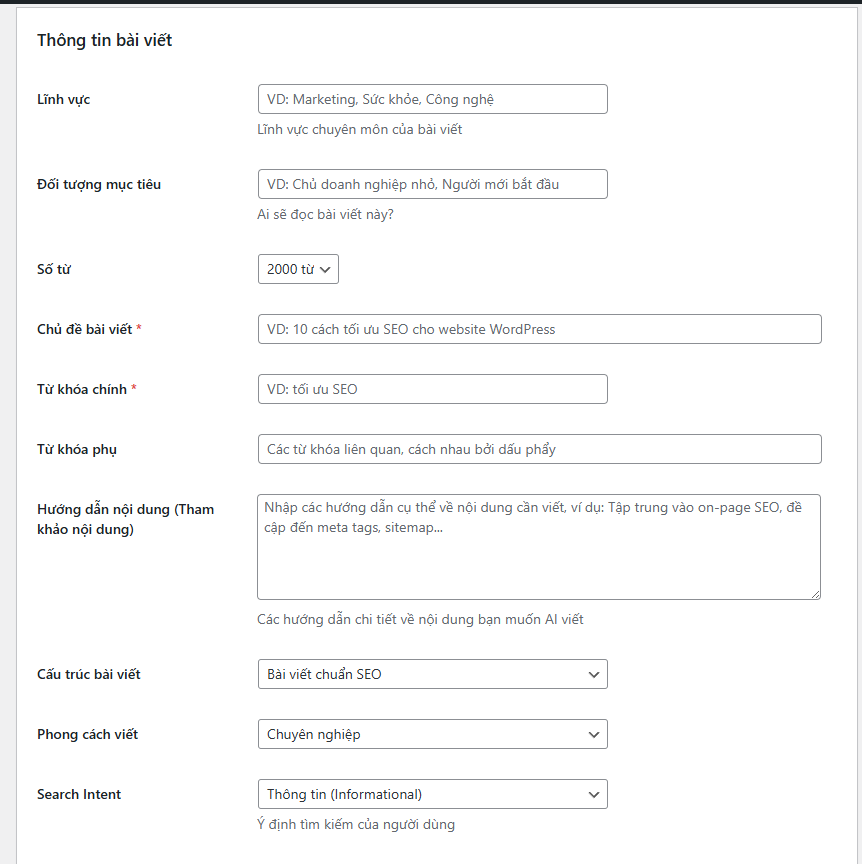Click the "Cấu trúc bài viết" label

coord(88,674)
